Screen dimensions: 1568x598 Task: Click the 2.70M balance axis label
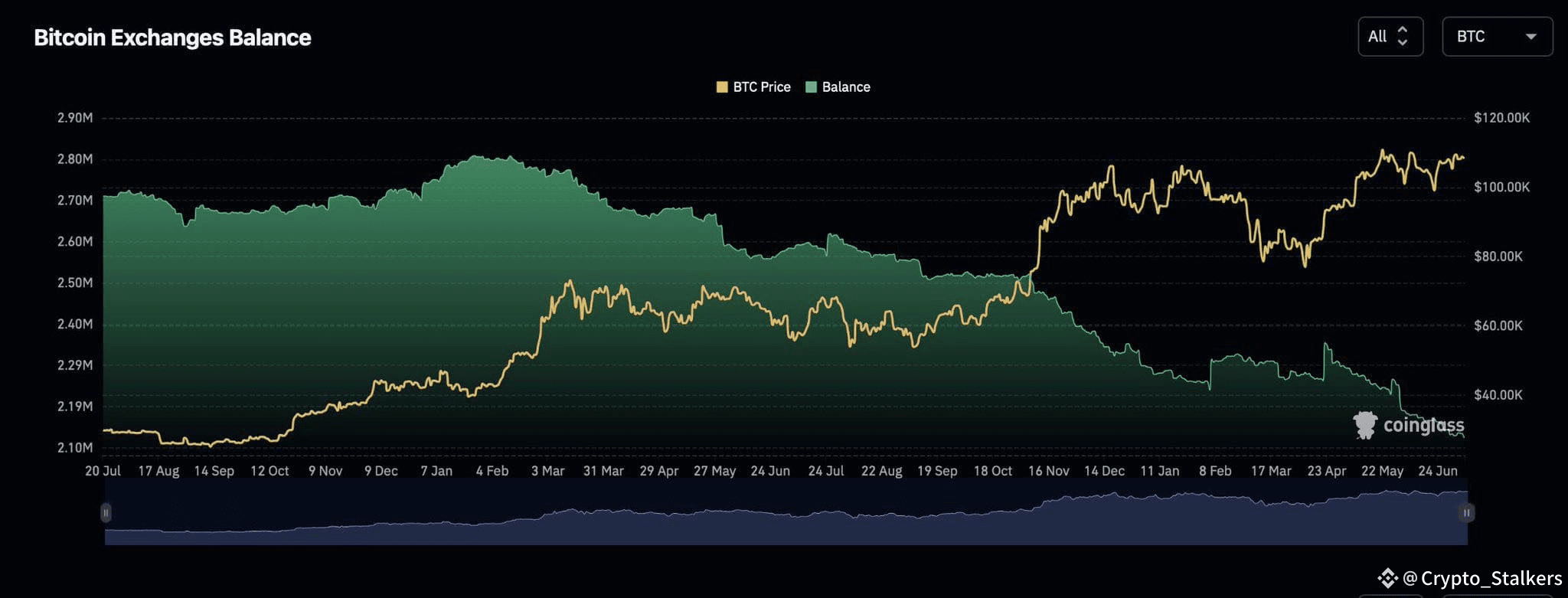75,201
